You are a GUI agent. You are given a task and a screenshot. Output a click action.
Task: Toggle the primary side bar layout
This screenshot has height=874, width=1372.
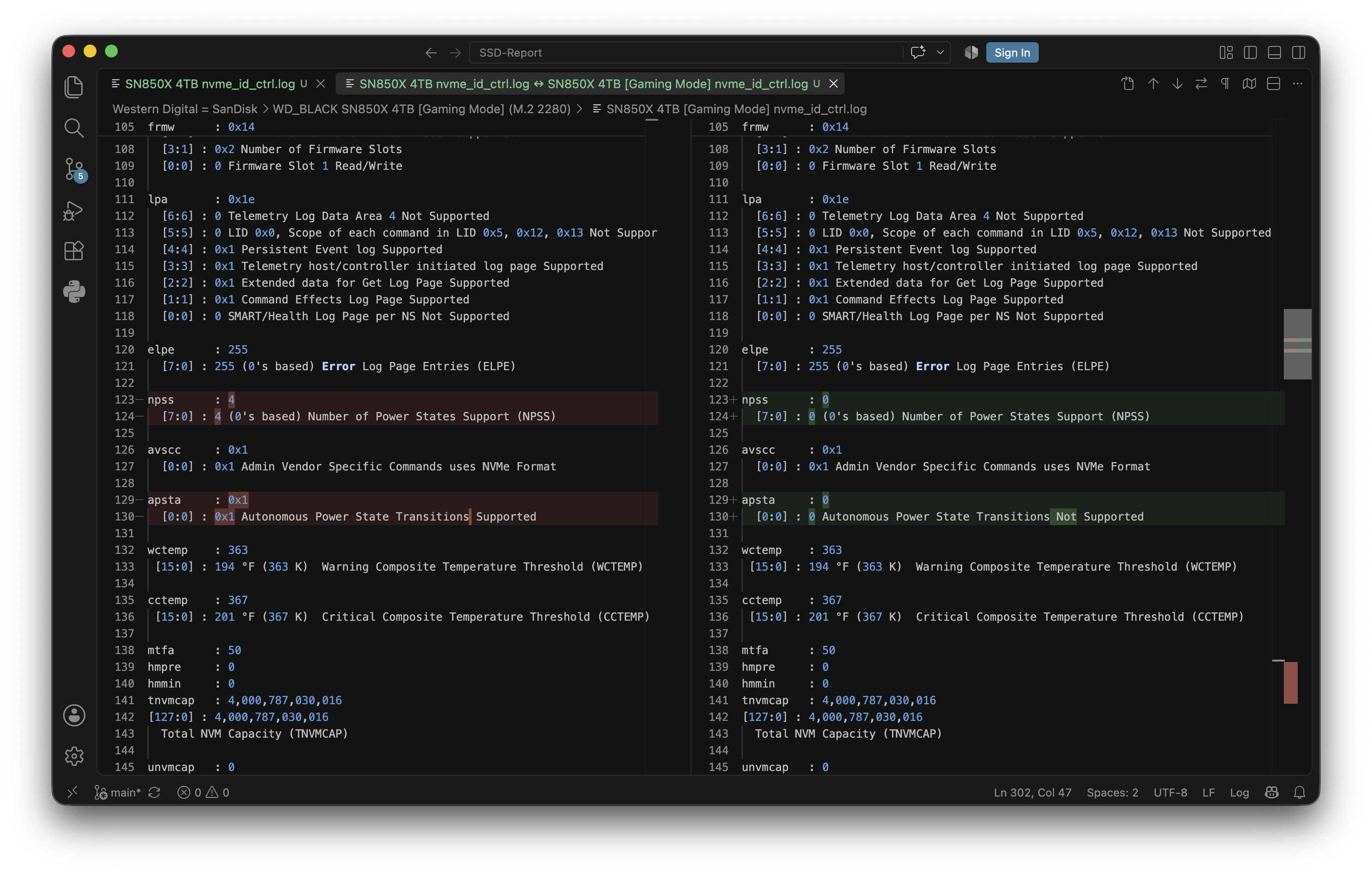click(1250, 52)
